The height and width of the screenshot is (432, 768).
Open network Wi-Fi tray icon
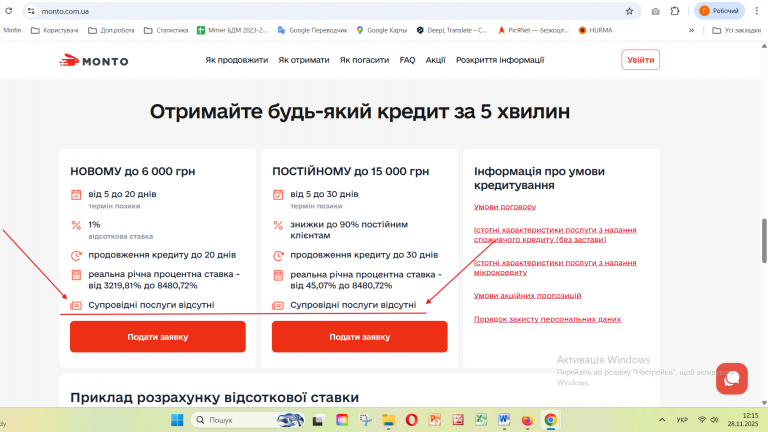pyautogui.click(x=702, y=420)
